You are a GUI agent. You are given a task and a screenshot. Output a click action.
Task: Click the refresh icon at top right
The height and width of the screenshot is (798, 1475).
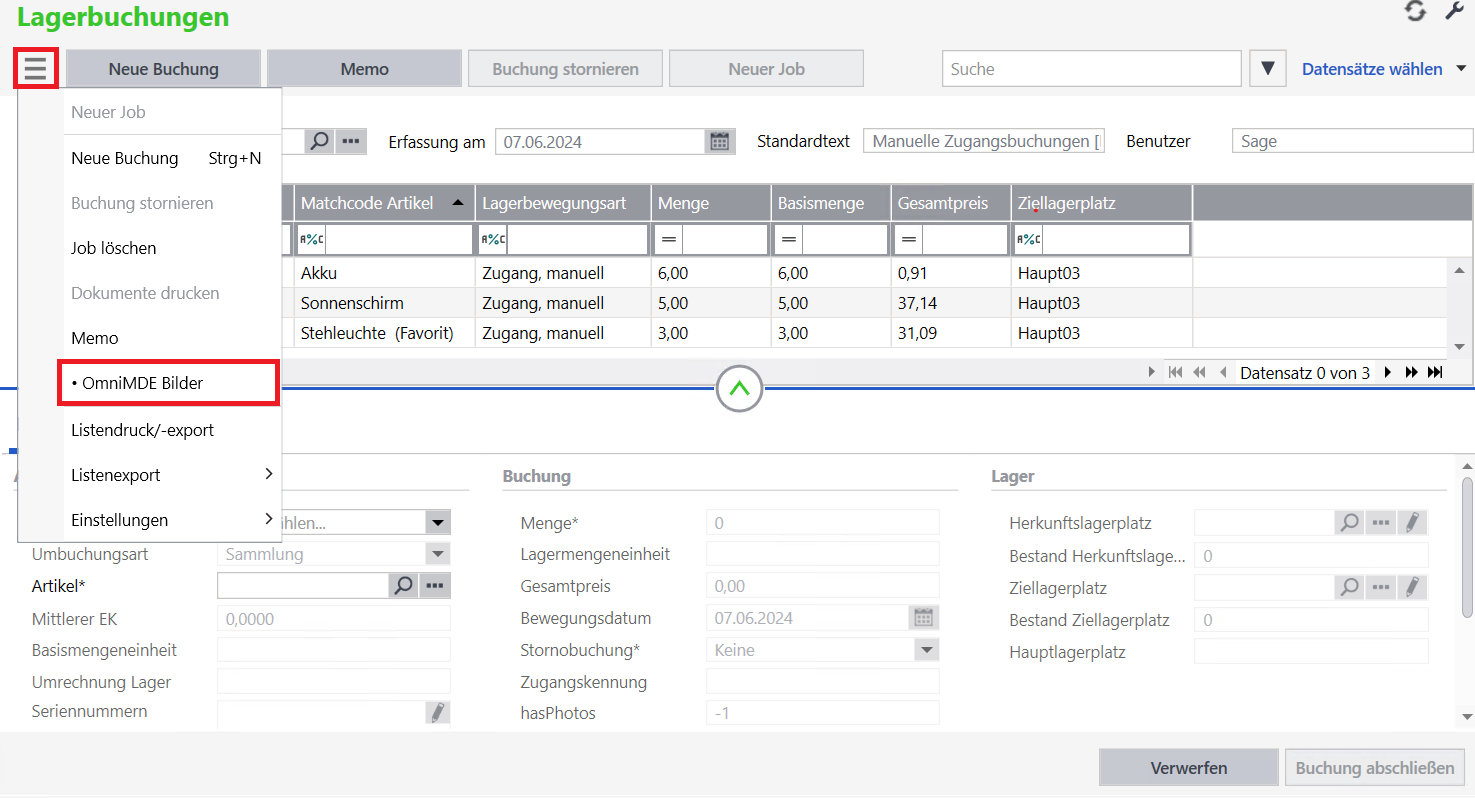(x=1414, y=11)
